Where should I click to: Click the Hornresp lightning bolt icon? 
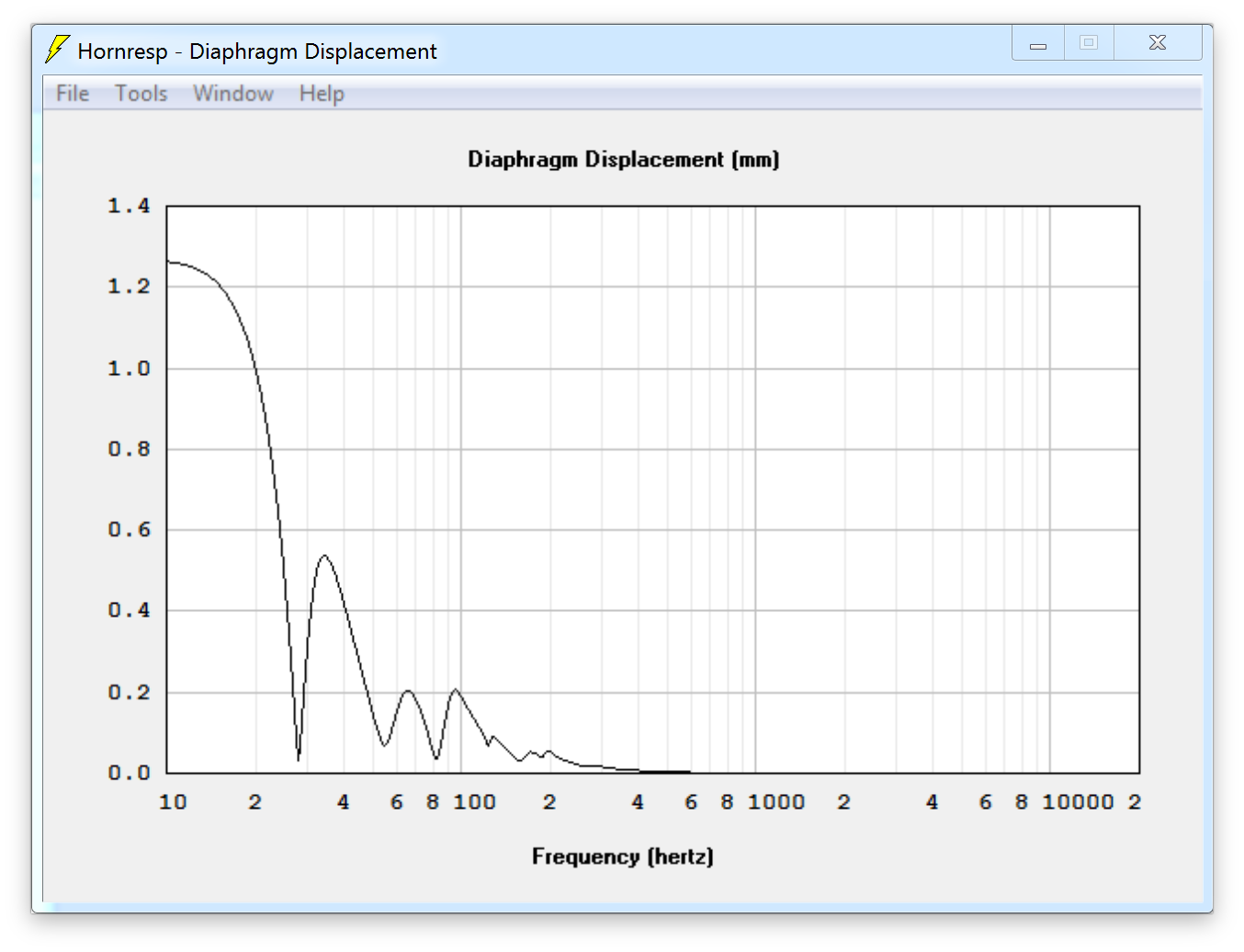58,49
